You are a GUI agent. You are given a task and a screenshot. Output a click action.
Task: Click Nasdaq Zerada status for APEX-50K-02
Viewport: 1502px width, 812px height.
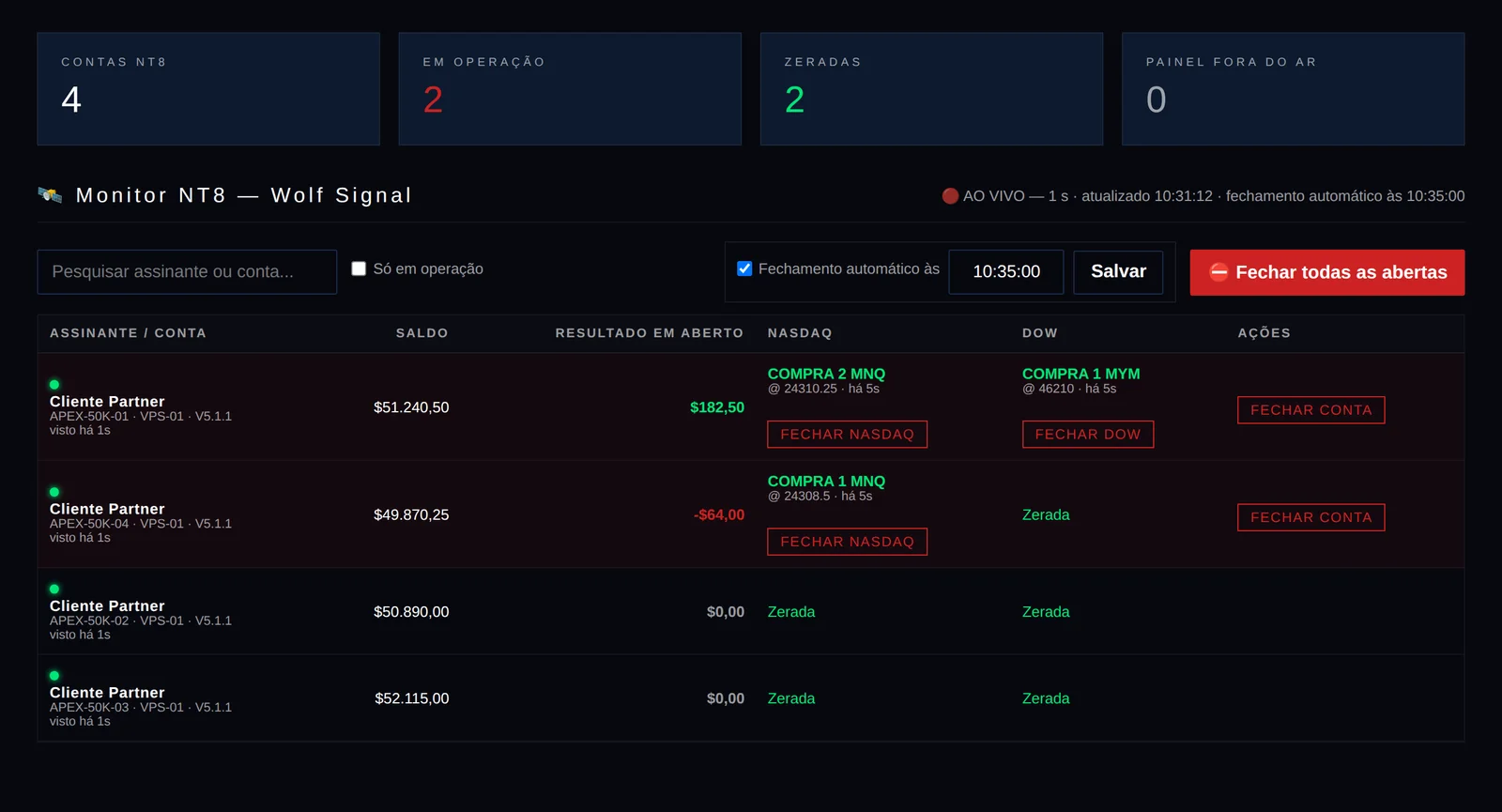coord(791,612)
